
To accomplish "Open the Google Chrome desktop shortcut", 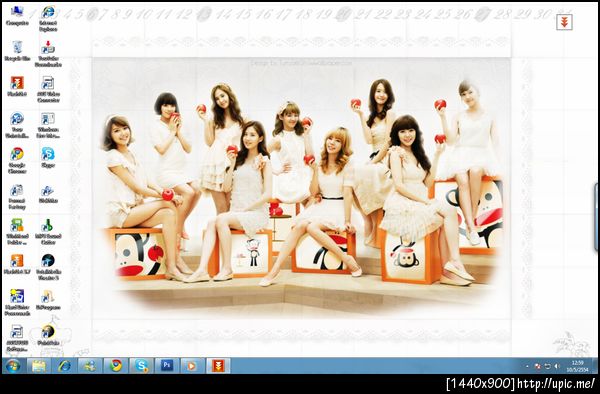I will 17,160.
